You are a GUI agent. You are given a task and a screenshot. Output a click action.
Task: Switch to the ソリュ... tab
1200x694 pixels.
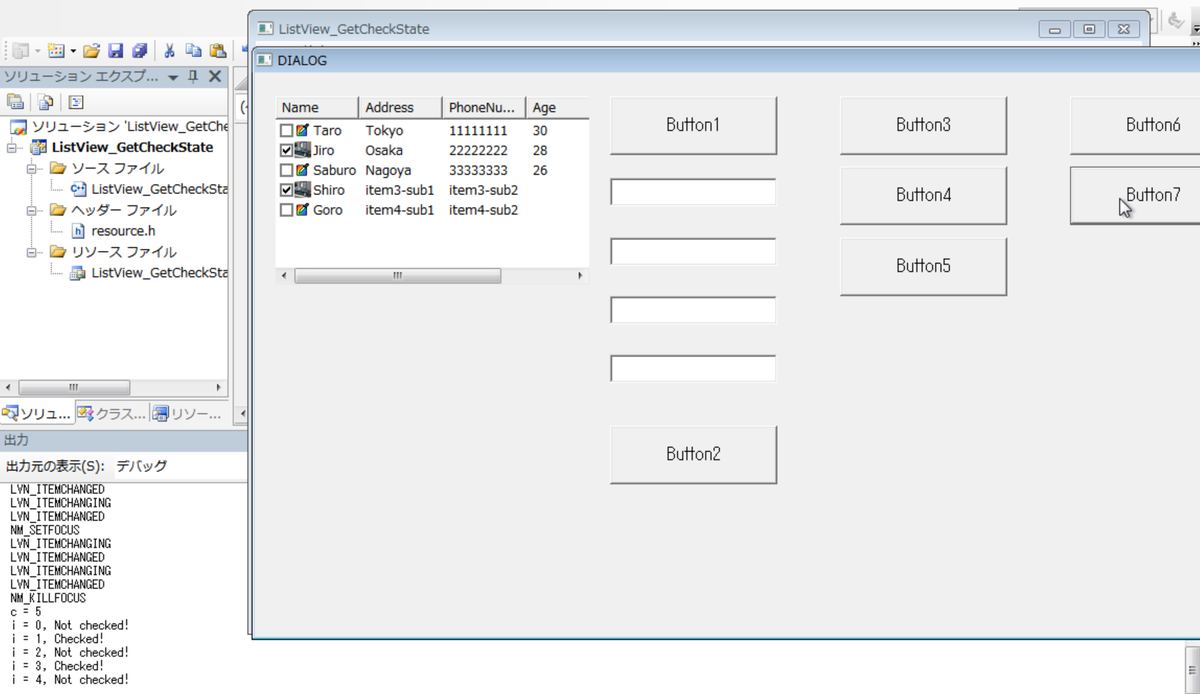point(37,413)
